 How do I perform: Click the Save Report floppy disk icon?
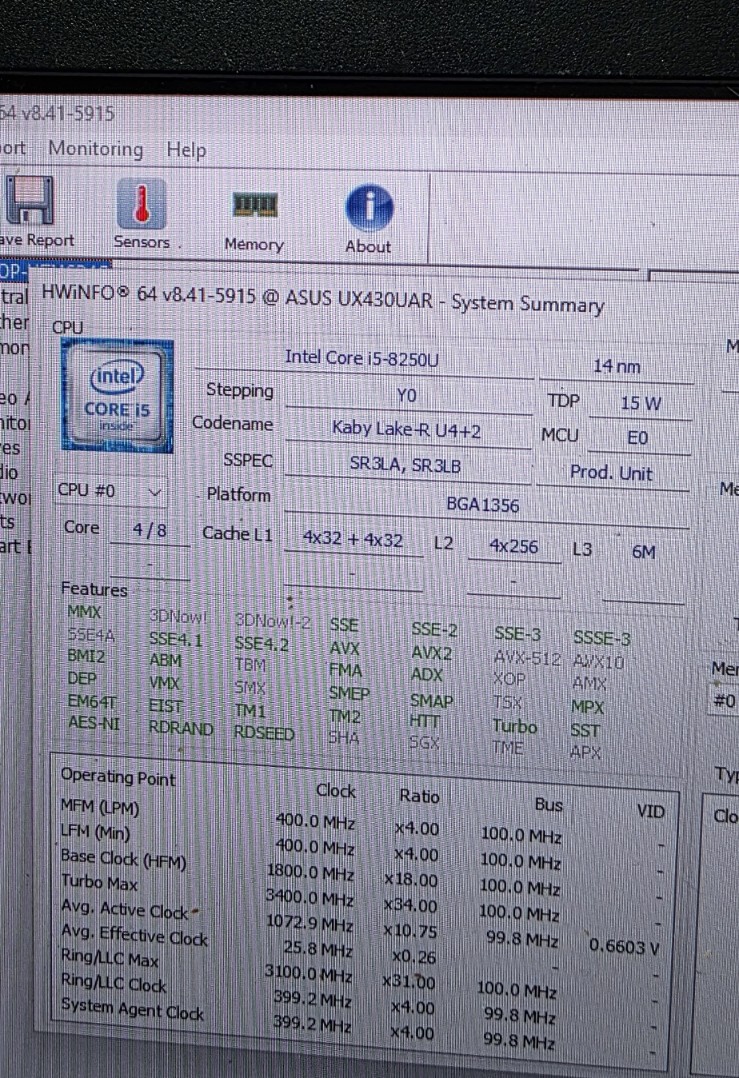coord(30,201)
